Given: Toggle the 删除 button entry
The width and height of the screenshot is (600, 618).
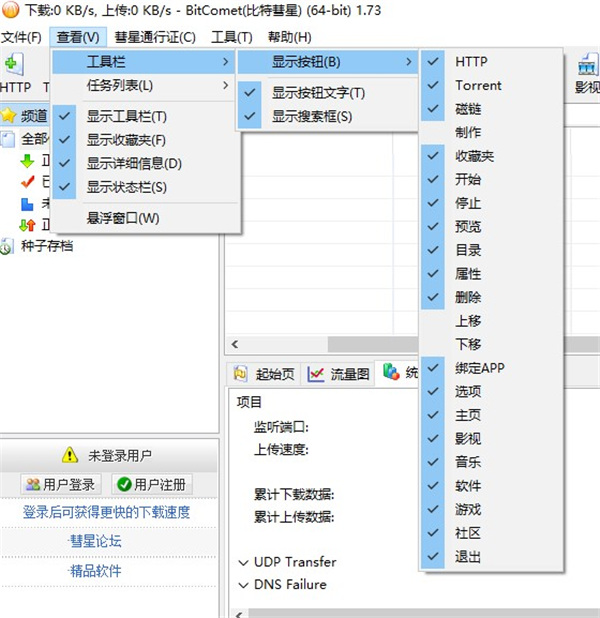Looking at the screenshot, I should coord(491,297).
